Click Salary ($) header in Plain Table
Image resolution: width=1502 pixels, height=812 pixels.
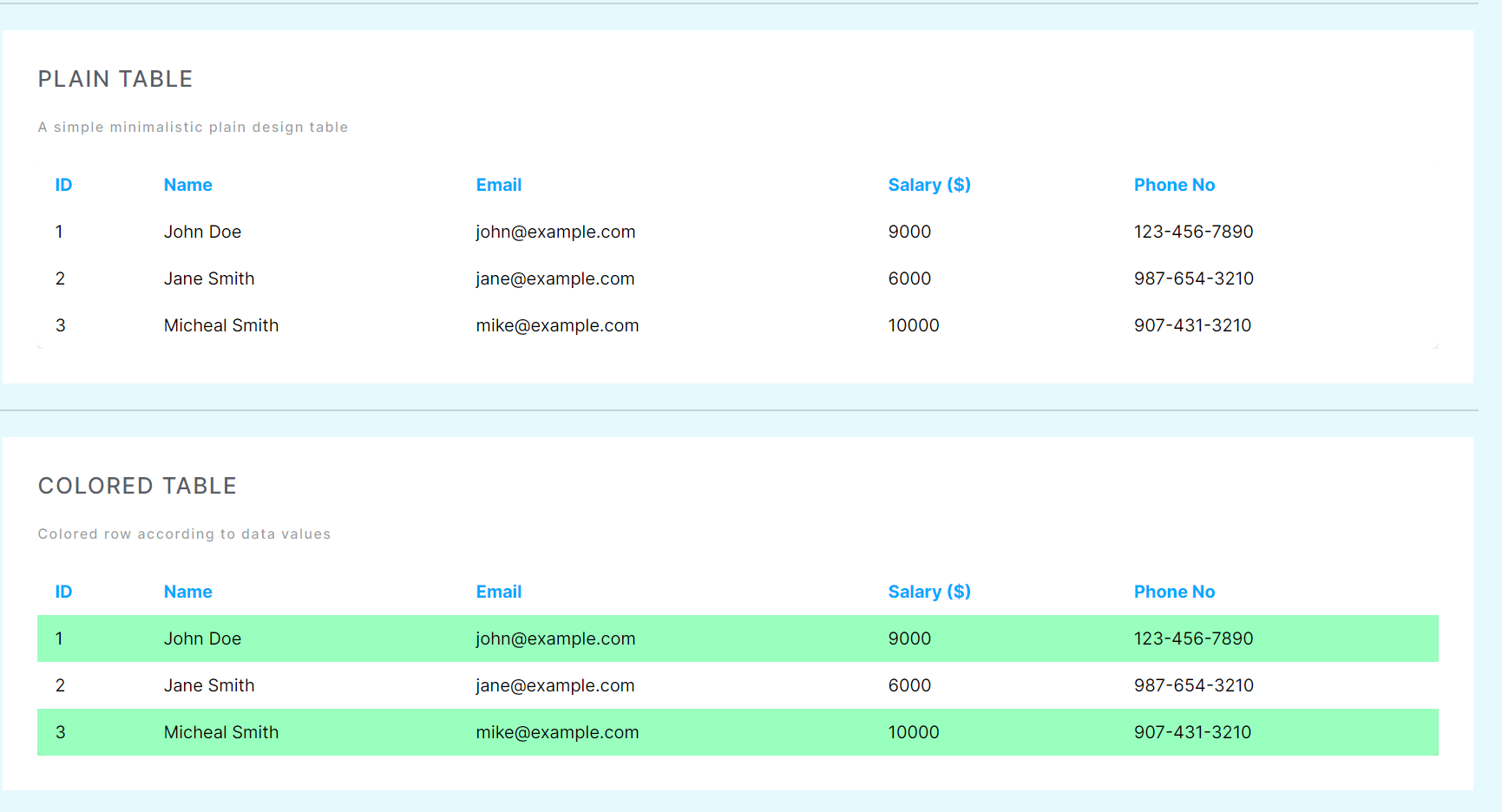[x=928, y=185]
